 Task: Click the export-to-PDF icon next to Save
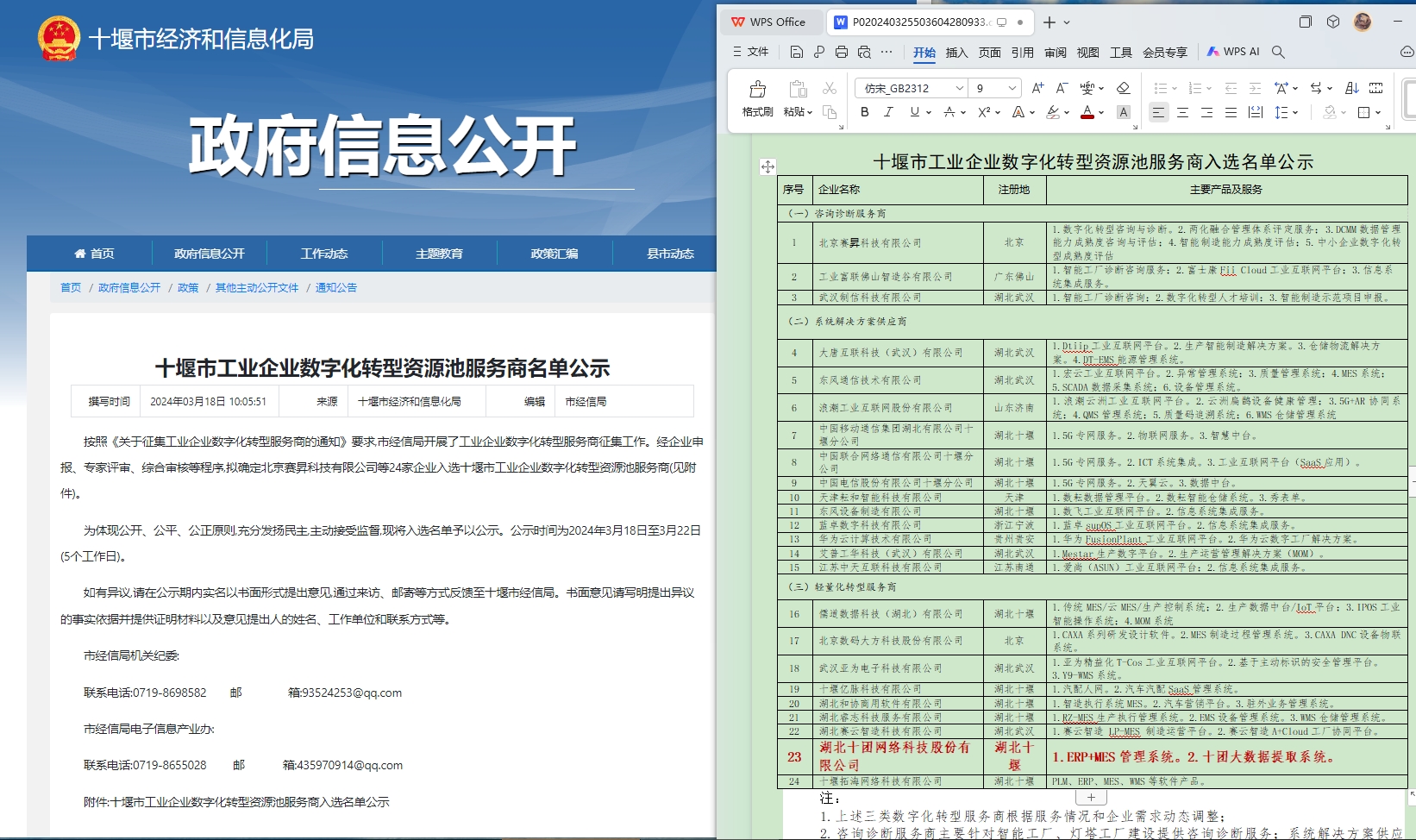pos(819,52)
